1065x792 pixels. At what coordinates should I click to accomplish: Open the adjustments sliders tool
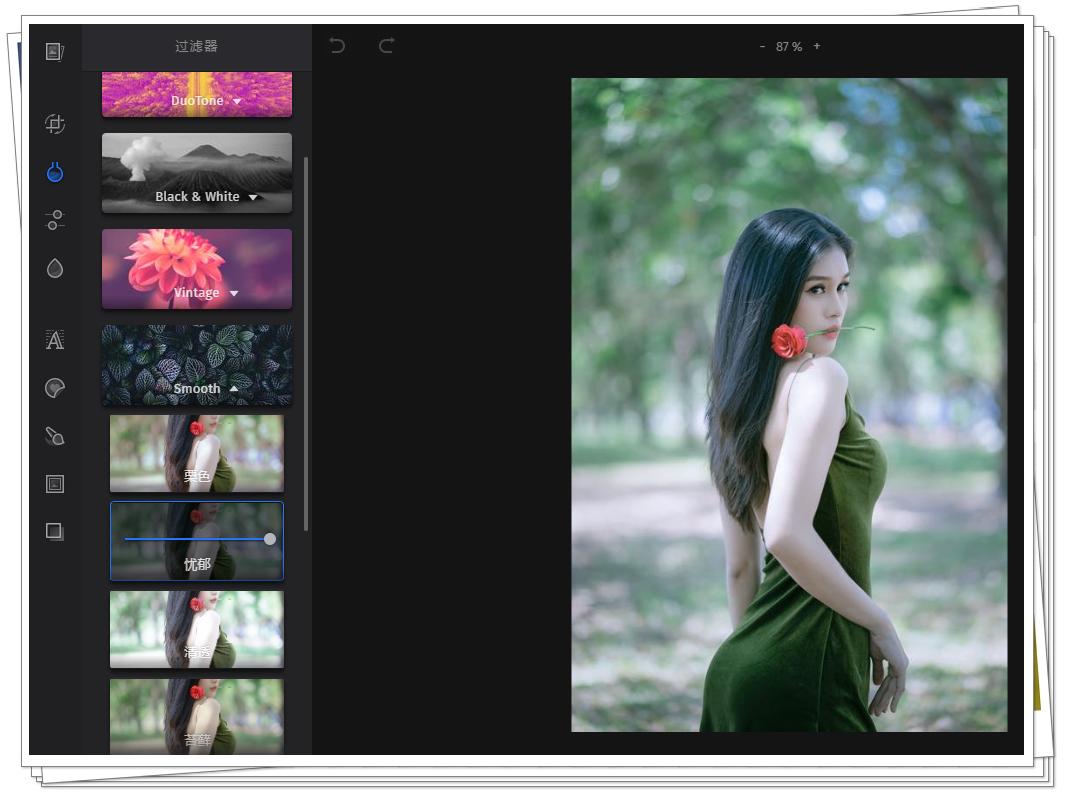click(x=54, y=219)
